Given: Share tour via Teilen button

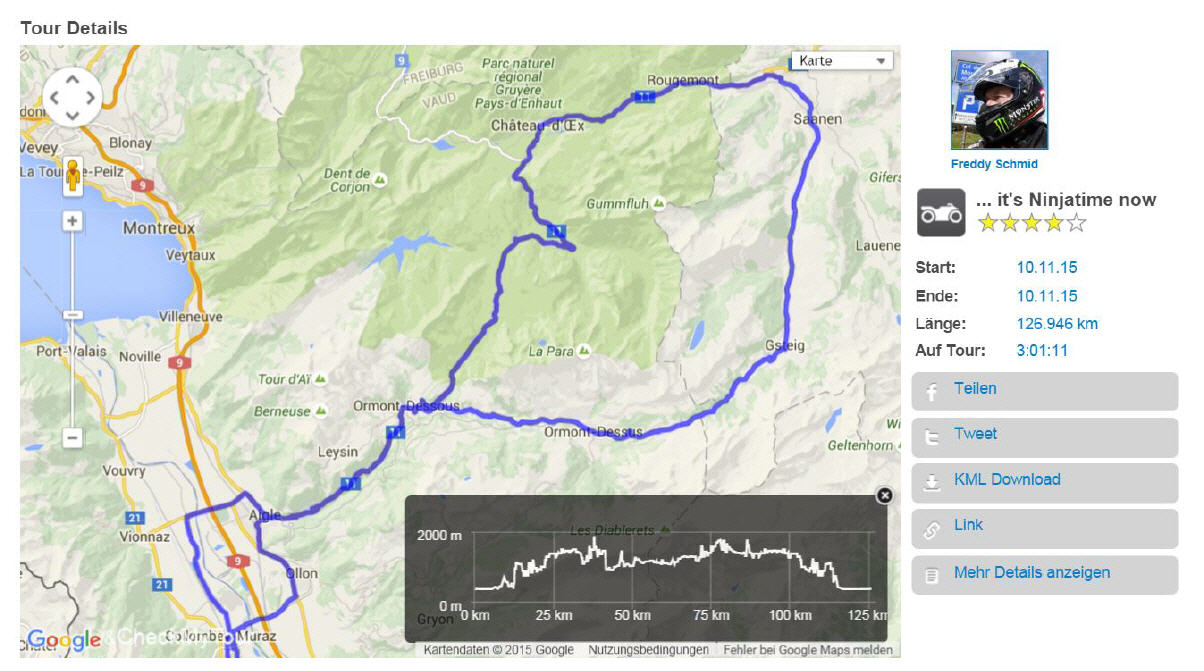Looking at the screenshot, I should (x=1044, y=391).
